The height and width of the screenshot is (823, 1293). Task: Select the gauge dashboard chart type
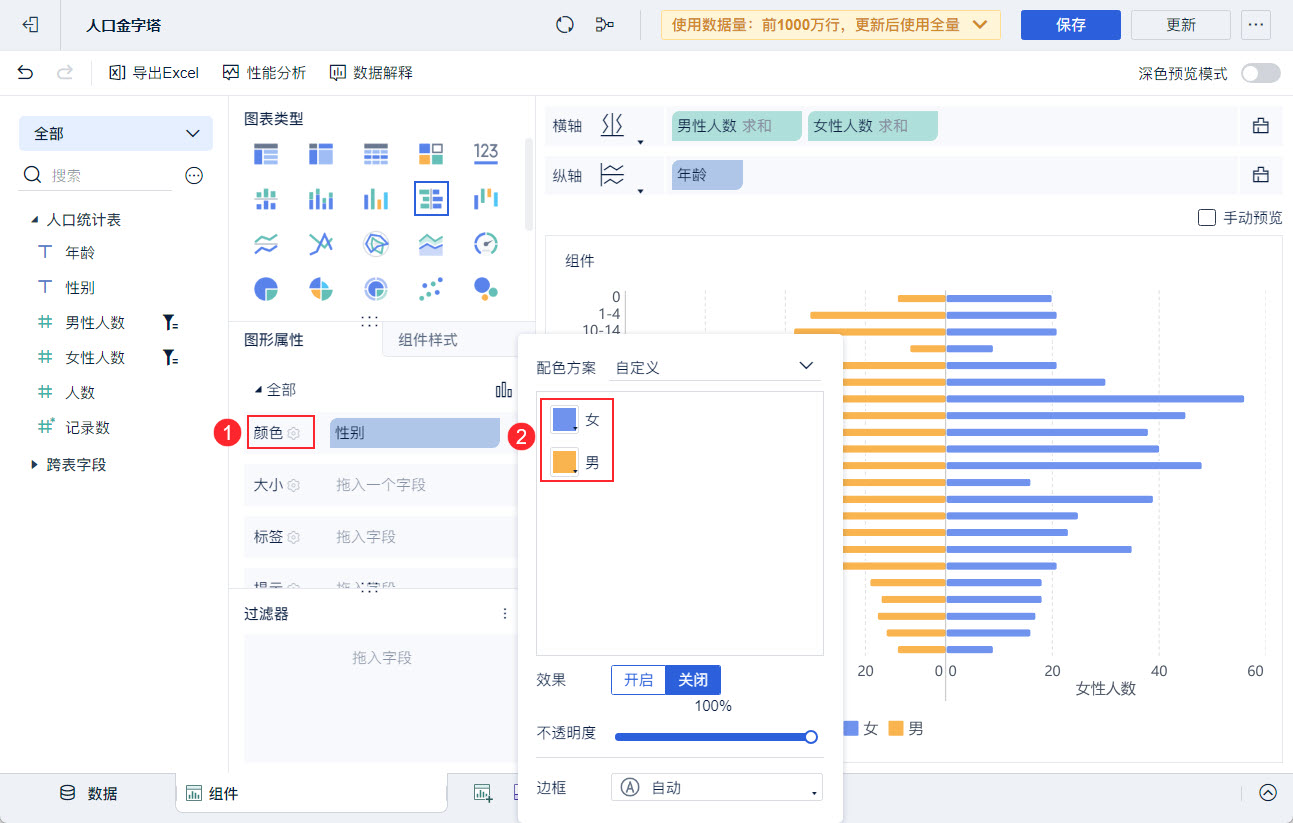tap(486, 243)
